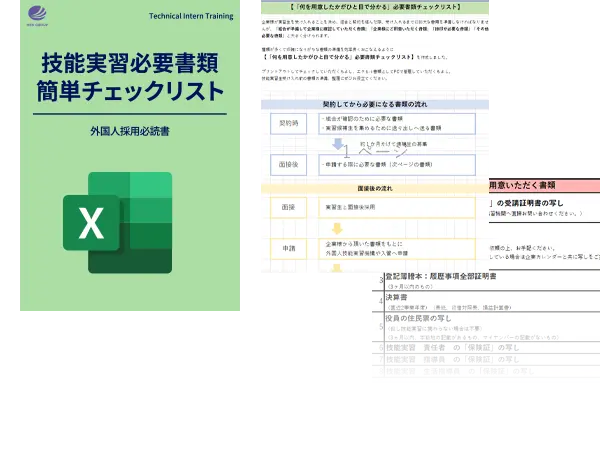The width and height of the screenshot is (600, 468).
Task: Click the title line 簡単チェックリスト
Action: 130,91
